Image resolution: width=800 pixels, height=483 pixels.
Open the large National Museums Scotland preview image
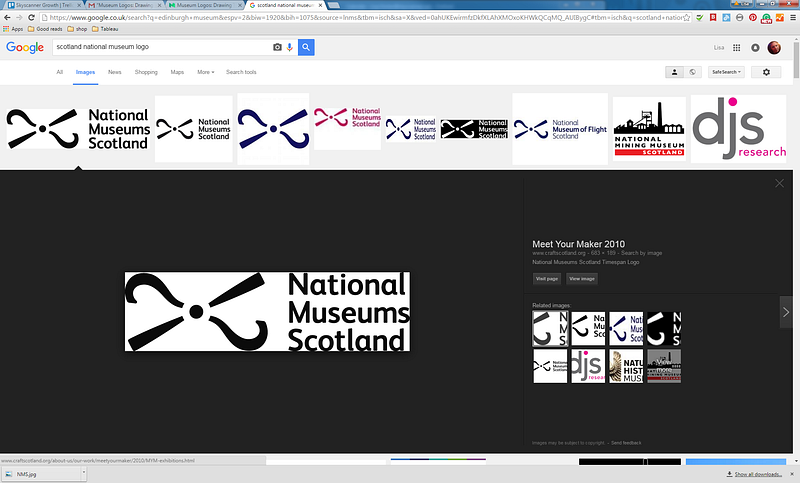click(x=267, y=312)
